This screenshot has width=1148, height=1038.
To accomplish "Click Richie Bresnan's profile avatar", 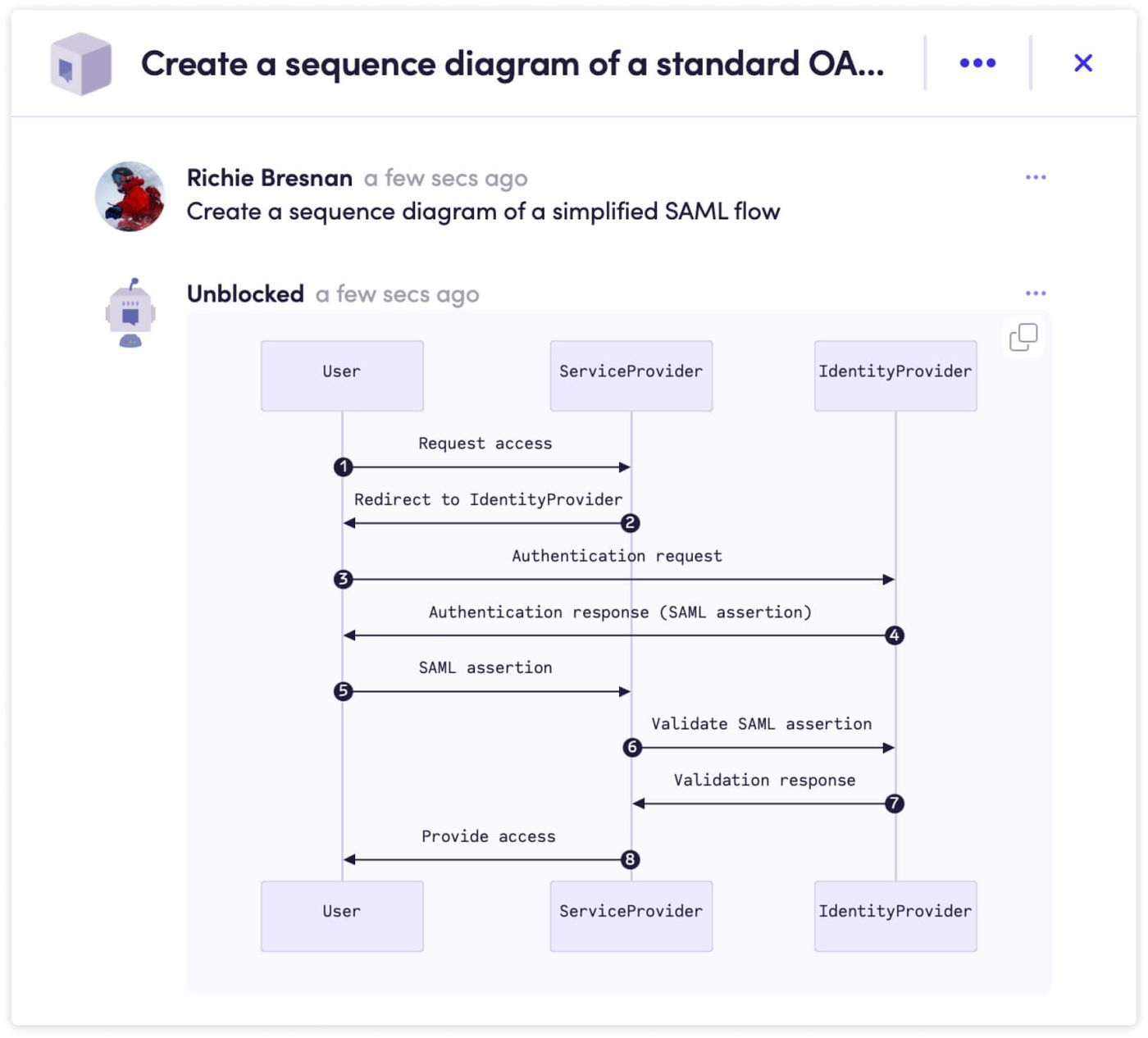I will [130, 197].
